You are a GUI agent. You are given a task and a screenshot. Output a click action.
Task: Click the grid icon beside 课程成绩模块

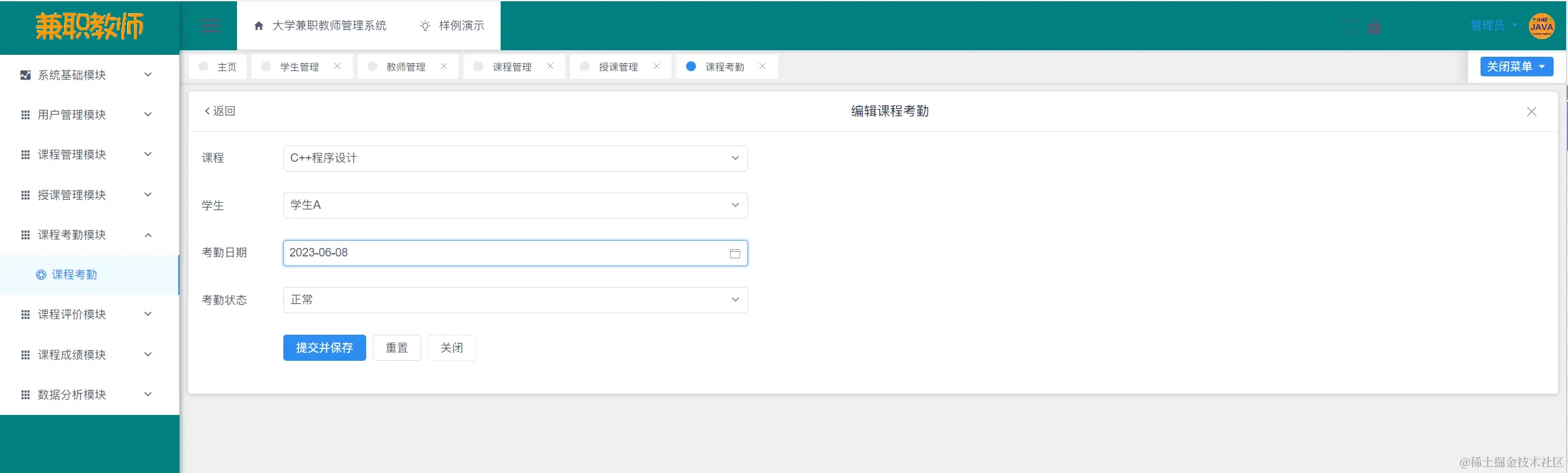[25, 355]
